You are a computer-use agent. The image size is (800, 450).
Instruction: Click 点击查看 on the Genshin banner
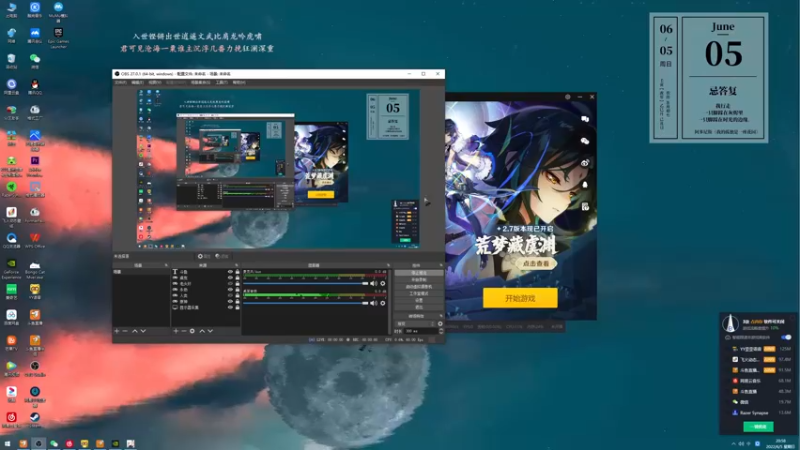[x=536, y=263]
